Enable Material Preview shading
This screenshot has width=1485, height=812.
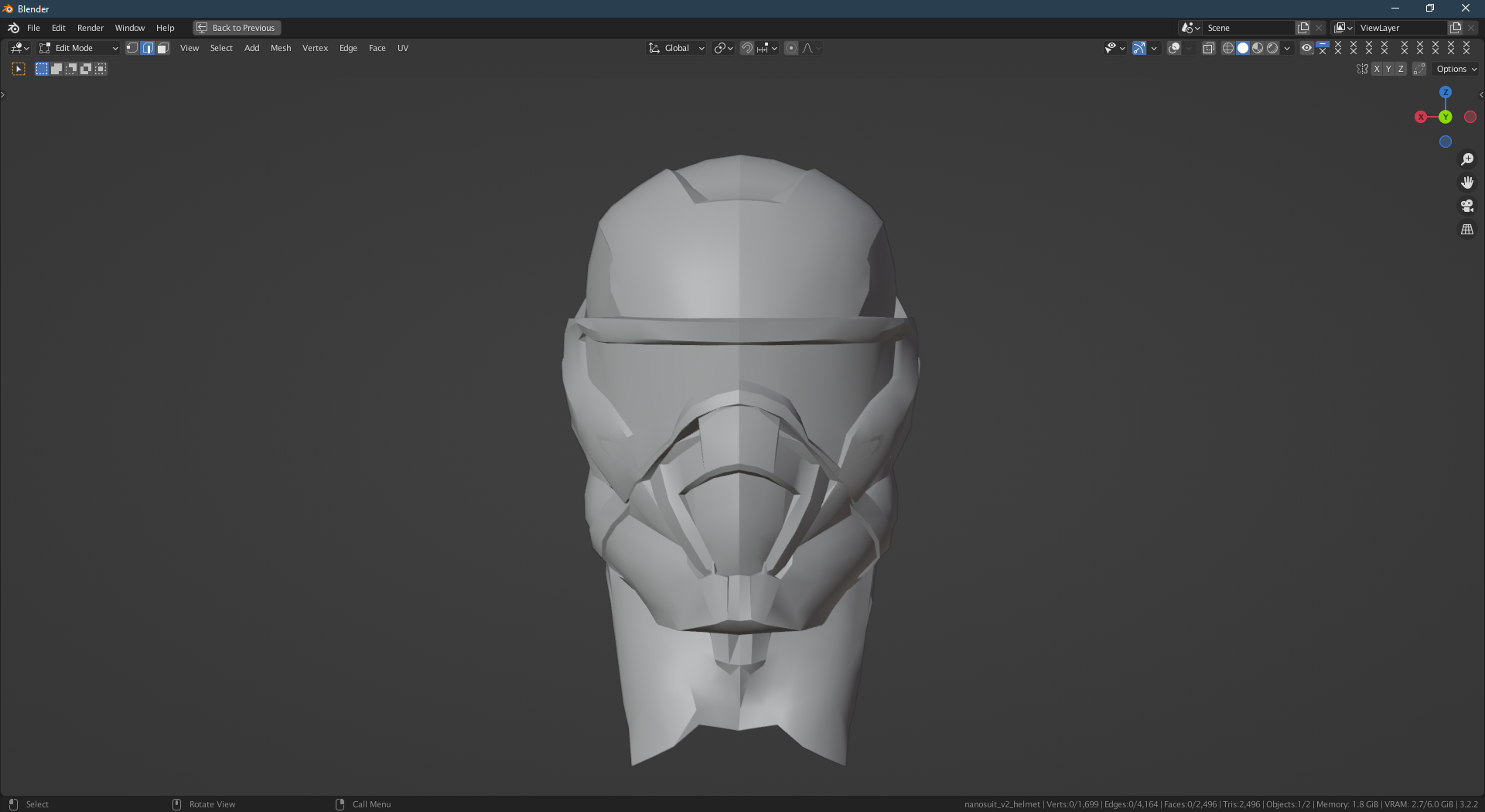[x=1258, y=48]
